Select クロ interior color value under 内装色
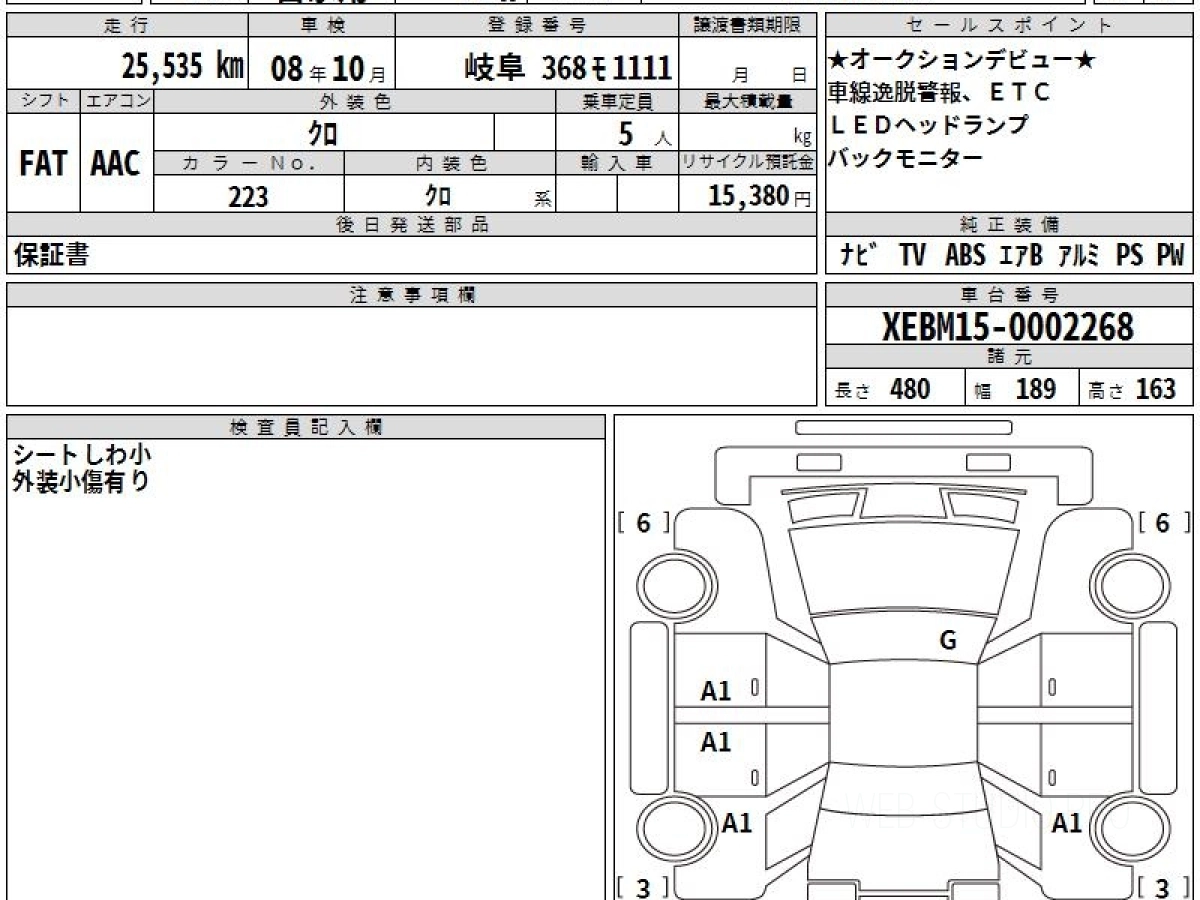1200x900 pixels. click(x=439, y=195)
